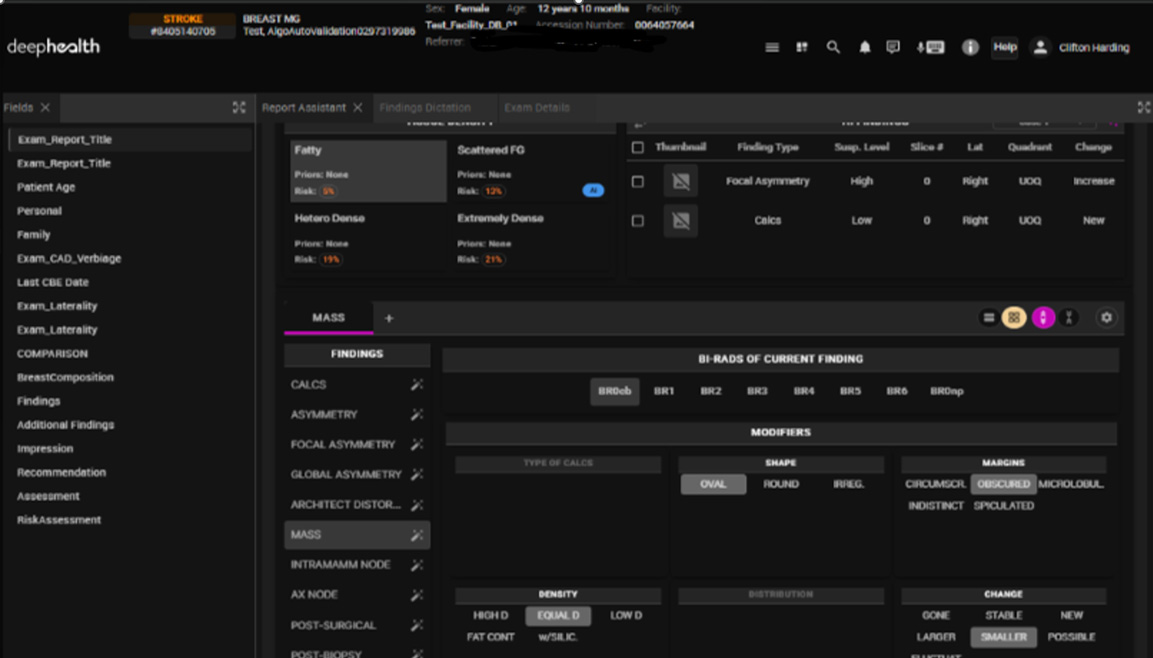Open notifications via the bell icon
The image size is (1153, 658).
(864, 47)
